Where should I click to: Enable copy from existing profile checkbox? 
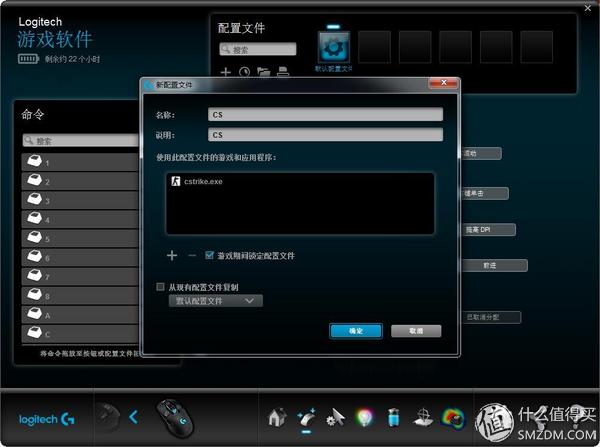pos(160,287)
